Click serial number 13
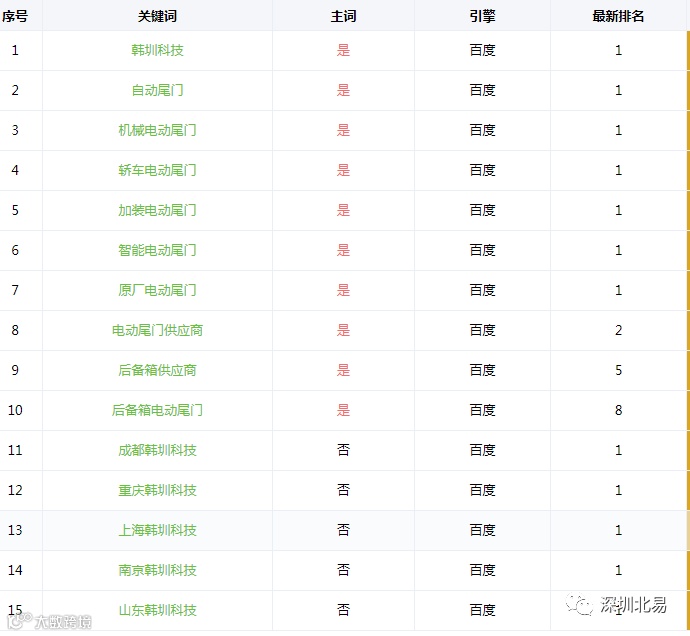 pos(15,530)
